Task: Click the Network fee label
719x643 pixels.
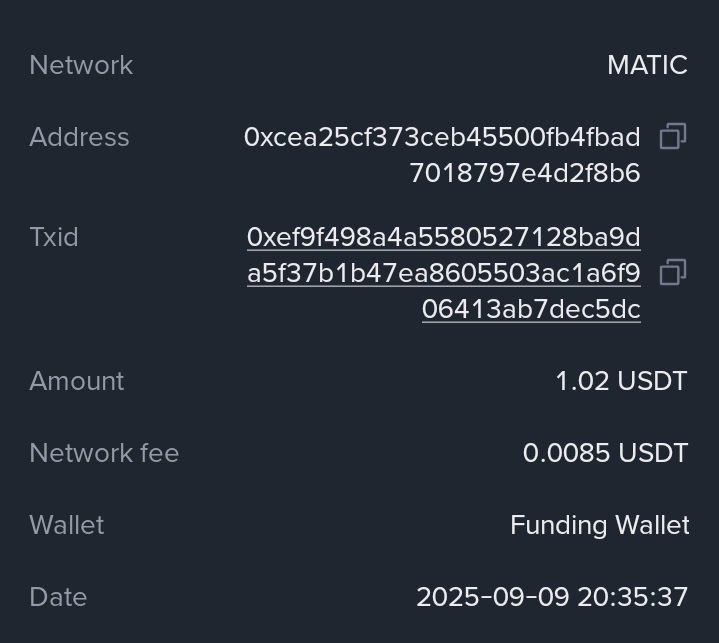Action: [x=104, y=453]
